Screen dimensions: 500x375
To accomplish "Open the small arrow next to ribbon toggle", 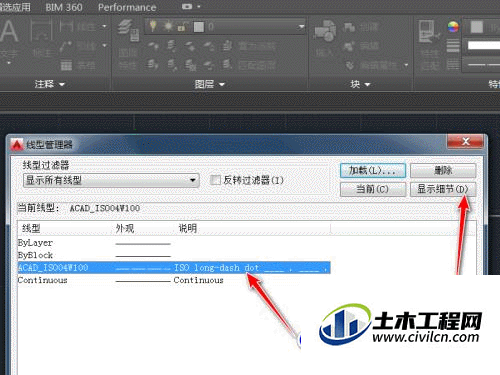I will (199, 6).
